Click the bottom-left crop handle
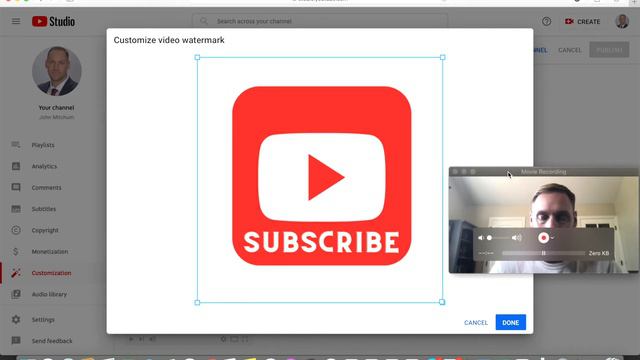 click(197, 302)
